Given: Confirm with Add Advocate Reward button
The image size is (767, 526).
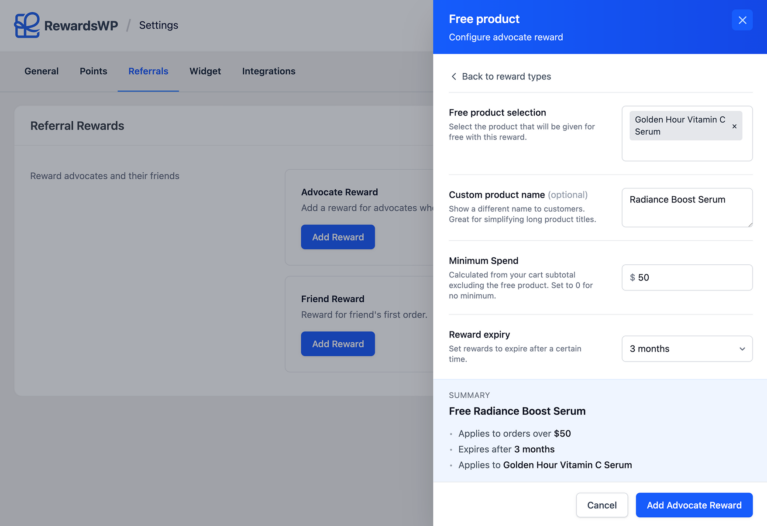Looking at the screenshot, I should [693, 505].
